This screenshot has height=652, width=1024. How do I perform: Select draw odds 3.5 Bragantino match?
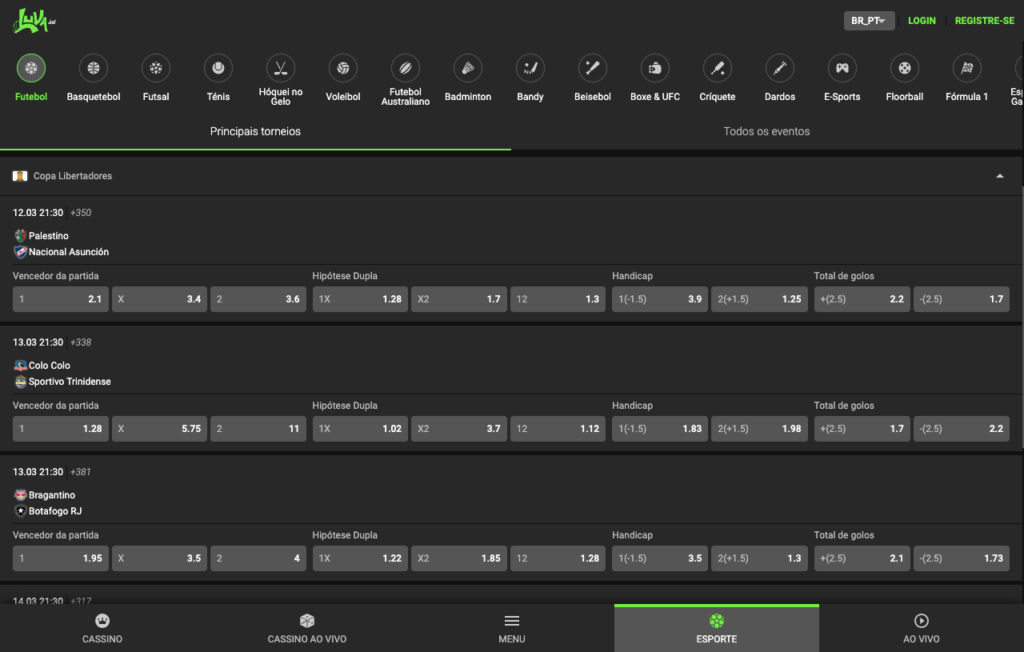coord(159,559)
